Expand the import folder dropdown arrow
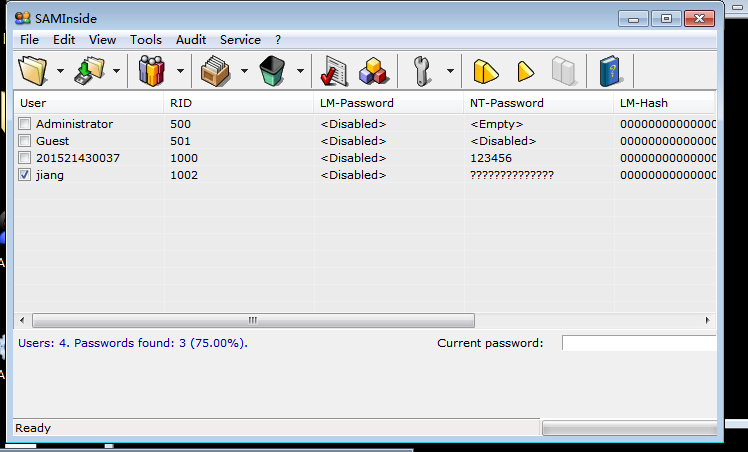 116,71
